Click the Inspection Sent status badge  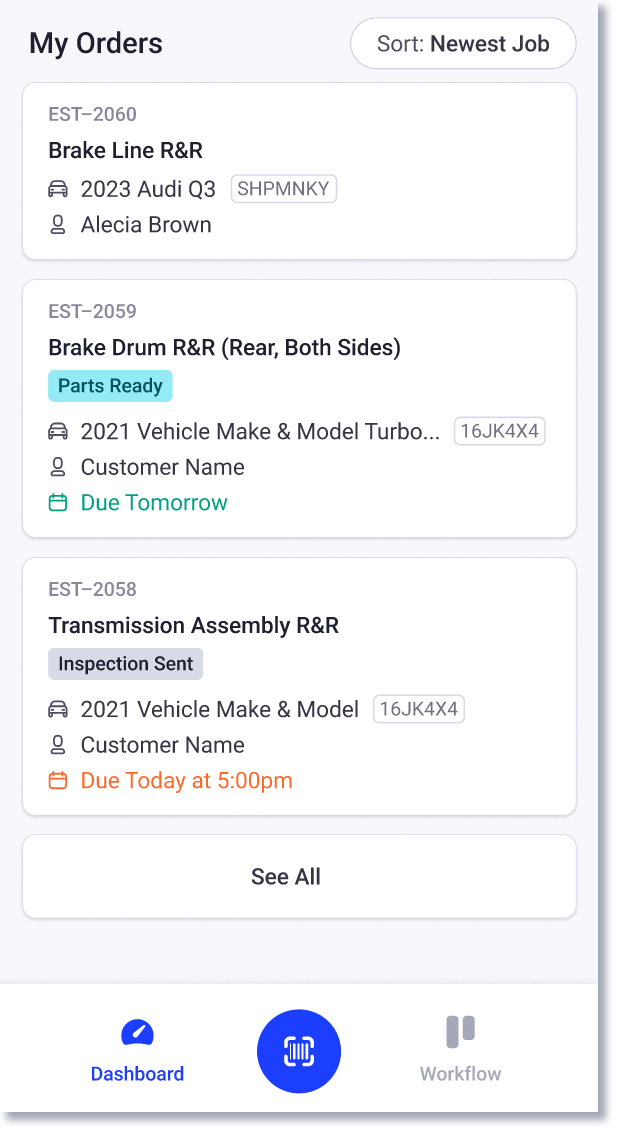[125, 663]
